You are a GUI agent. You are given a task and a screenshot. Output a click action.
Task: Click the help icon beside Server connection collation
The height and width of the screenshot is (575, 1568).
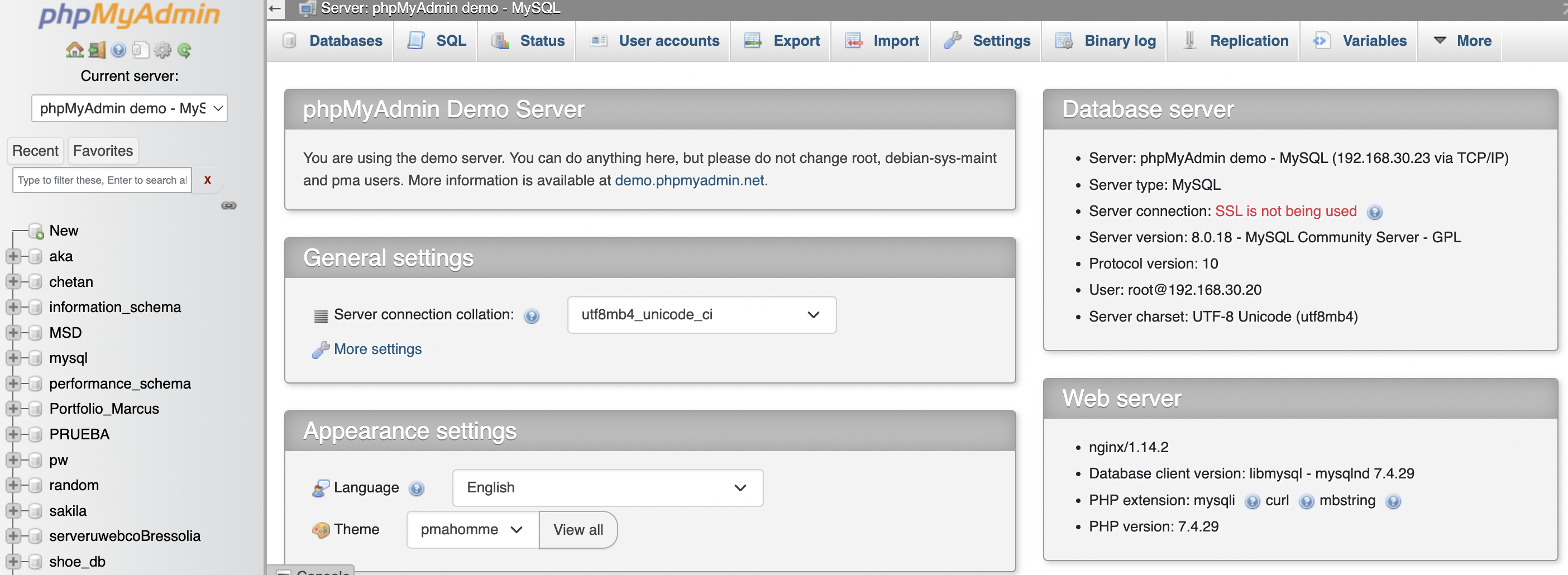click(532, 316)
